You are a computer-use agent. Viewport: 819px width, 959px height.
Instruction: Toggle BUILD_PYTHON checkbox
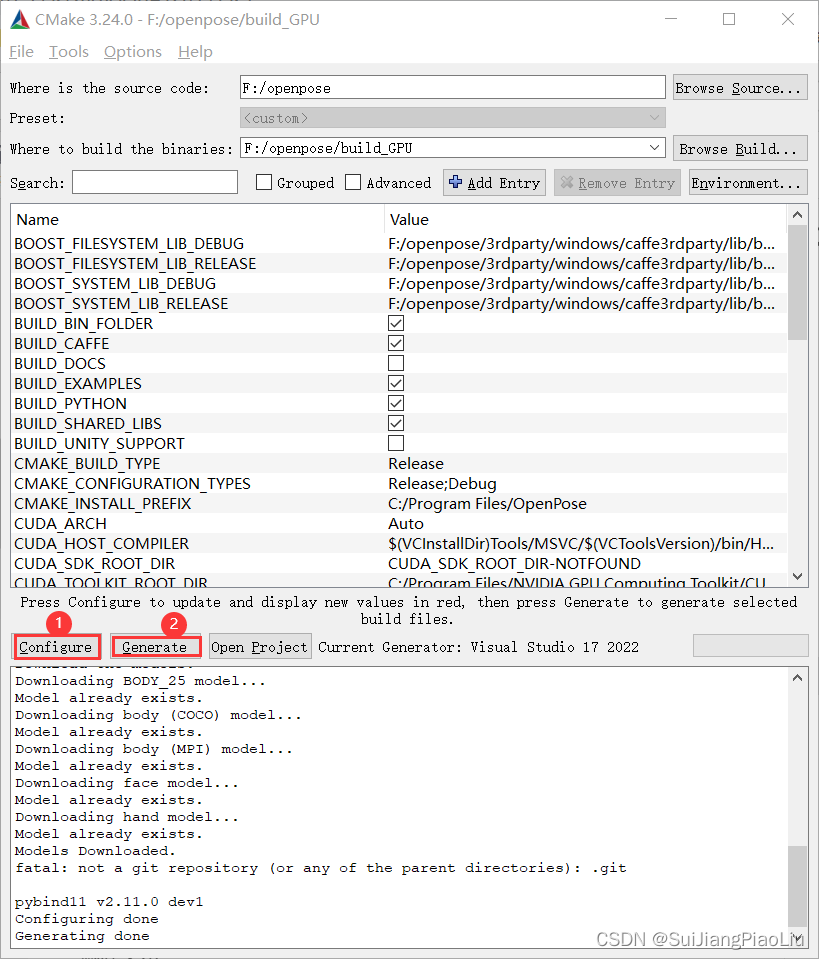click(x=396, y=403)
